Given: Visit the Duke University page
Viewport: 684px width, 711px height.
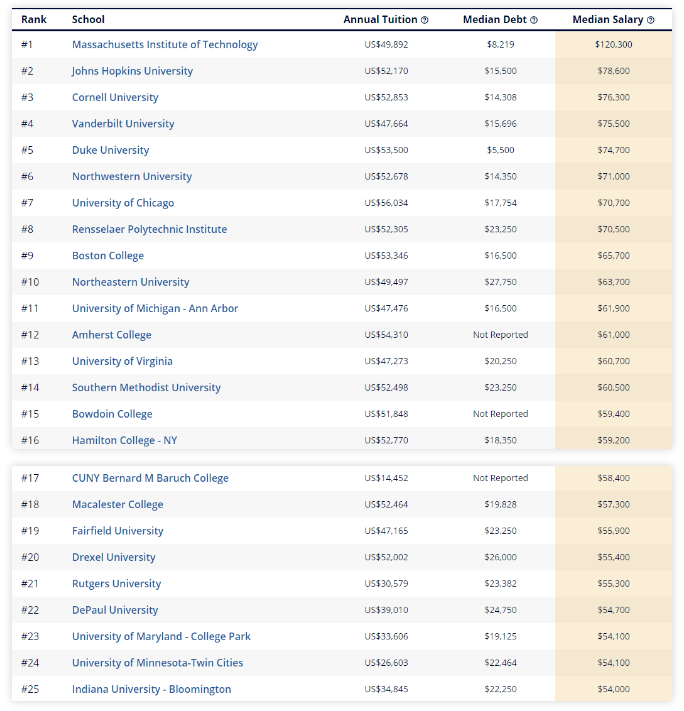Looking at the screenshot, I should coord(110,150).
